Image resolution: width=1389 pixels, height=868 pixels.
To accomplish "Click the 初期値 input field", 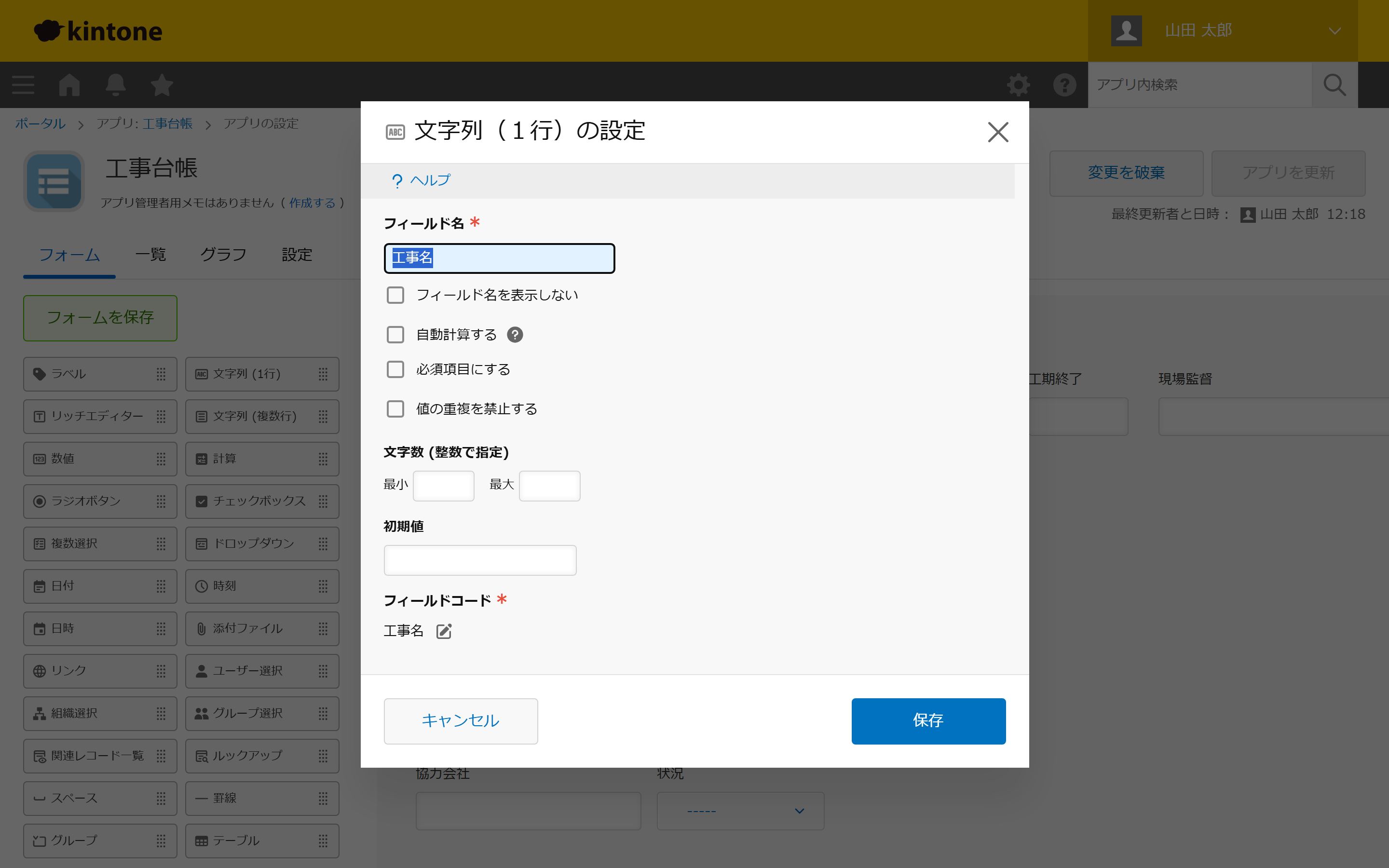I will tap(480, 560).
